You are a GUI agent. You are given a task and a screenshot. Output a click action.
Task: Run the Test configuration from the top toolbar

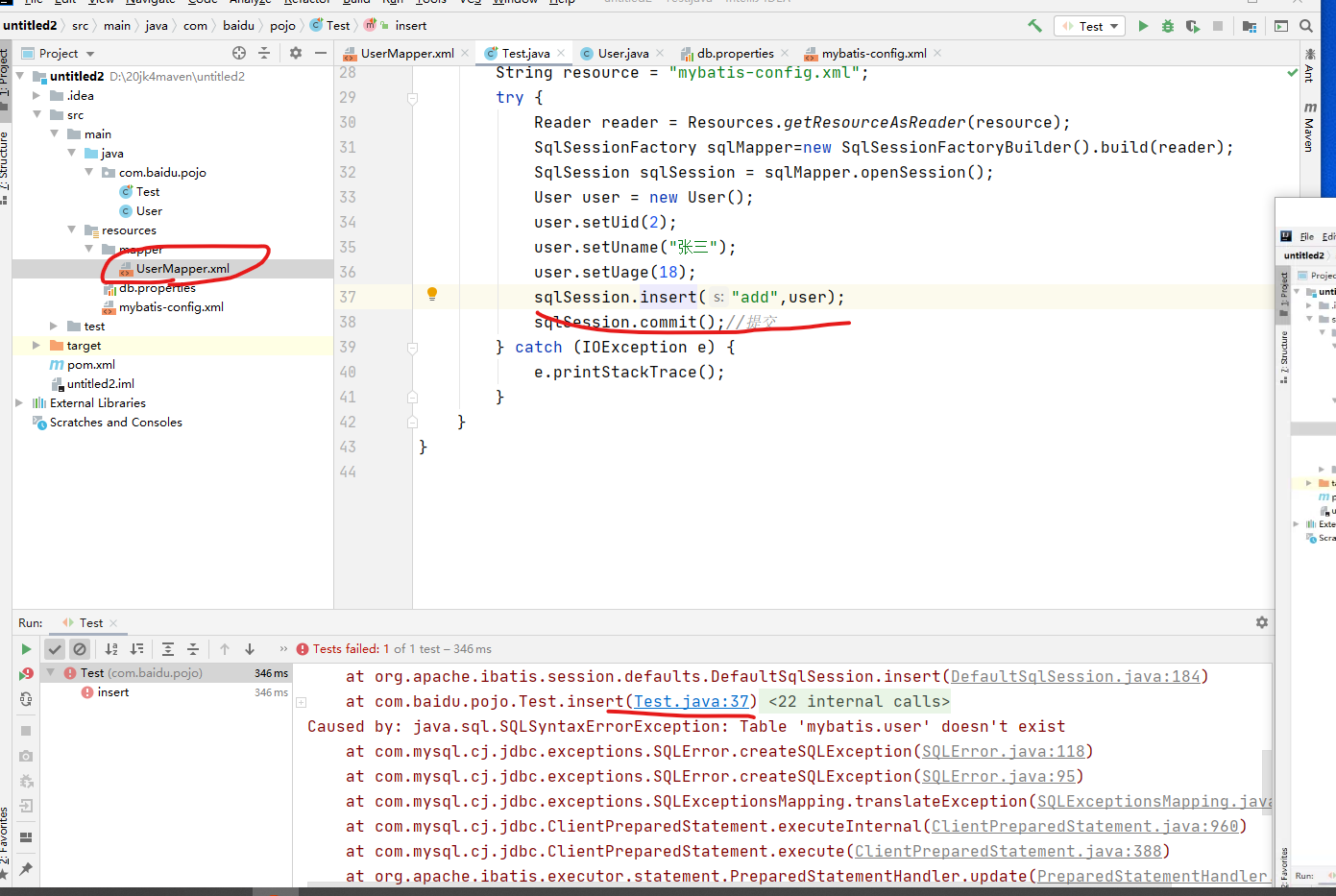click(1143, 26)
